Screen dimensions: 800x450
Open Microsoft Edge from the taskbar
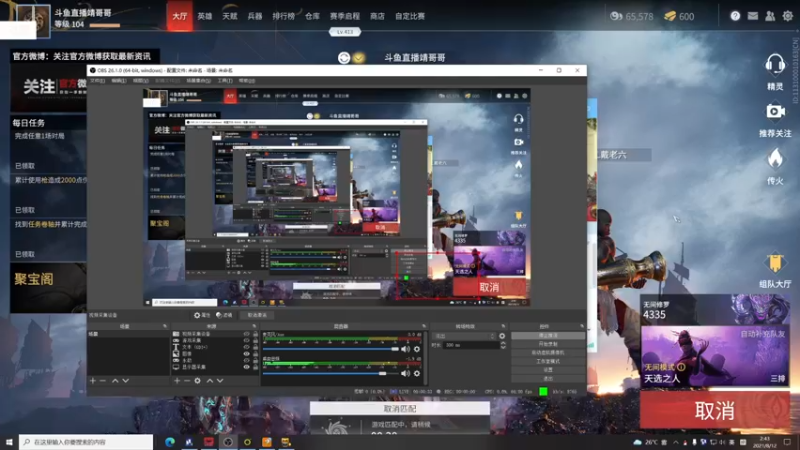169,442
